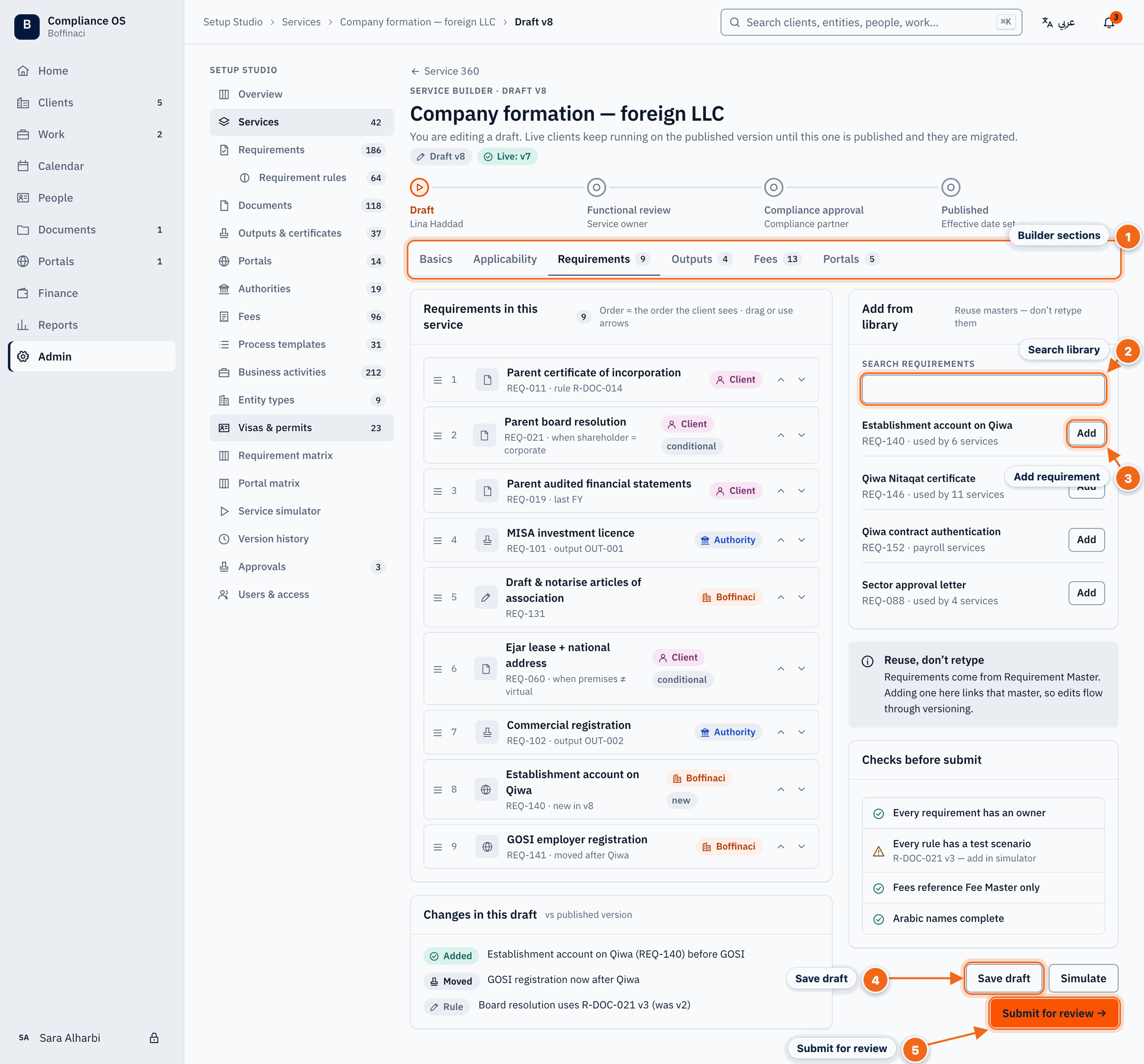This screenshot has height=1064, width=1144.
Task: Open Users & access in Setup Studio
Action: point(302,594)
